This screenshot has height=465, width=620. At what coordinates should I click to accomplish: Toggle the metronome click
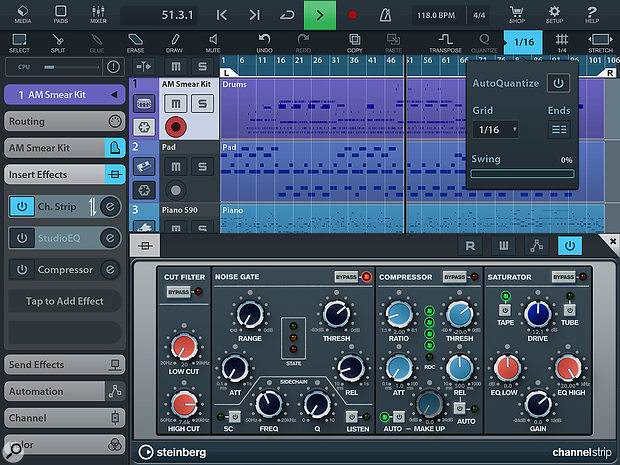385,15
